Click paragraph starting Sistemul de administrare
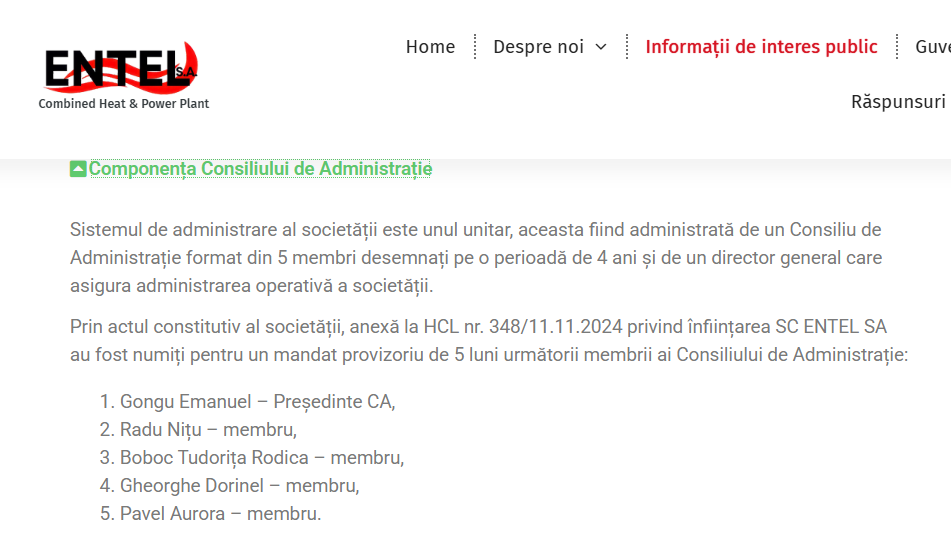The height and width of the screenshot is (544, 951). [x=476, y=258]
